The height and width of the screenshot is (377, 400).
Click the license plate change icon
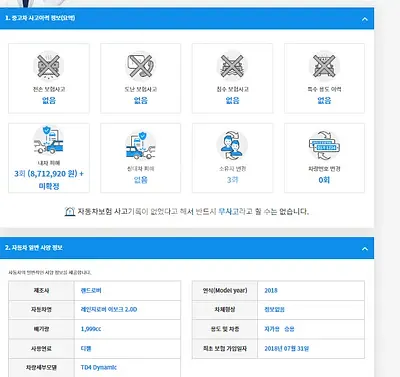click(324, 145)
